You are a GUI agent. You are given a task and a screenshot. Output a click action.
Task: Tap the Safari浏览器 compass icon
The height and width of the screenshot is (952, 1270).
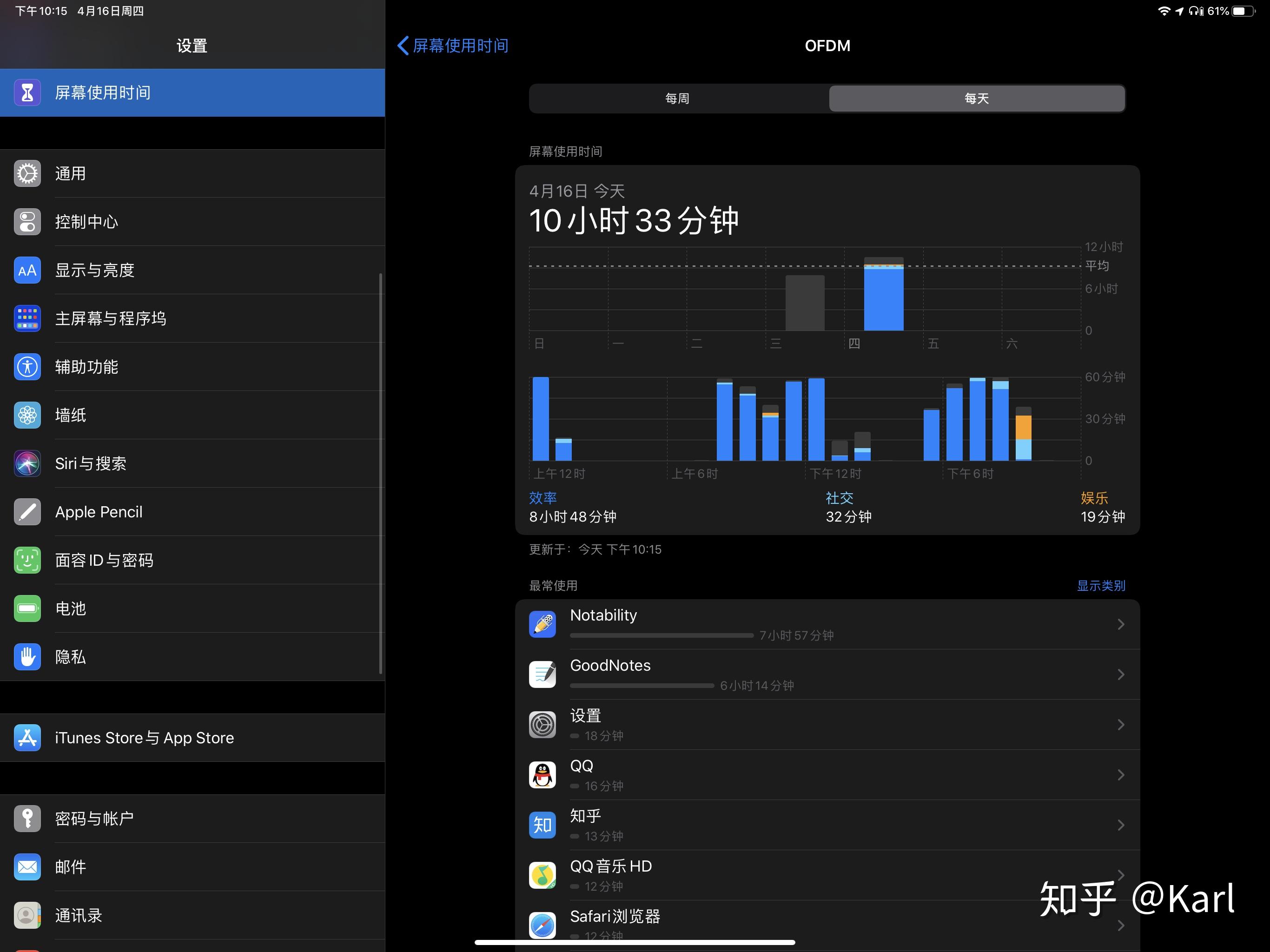coord(542,925)
